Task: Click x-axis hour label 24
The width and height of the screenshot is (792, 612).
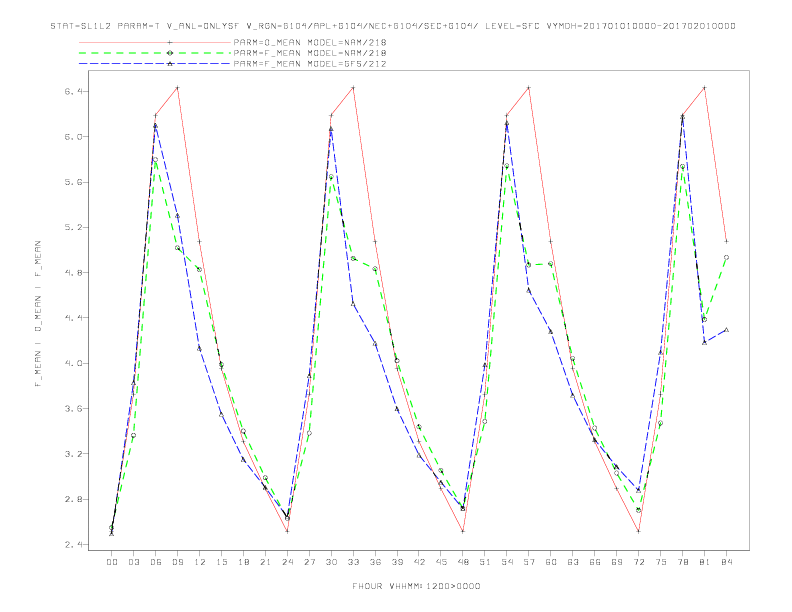Action: point(287,562)
